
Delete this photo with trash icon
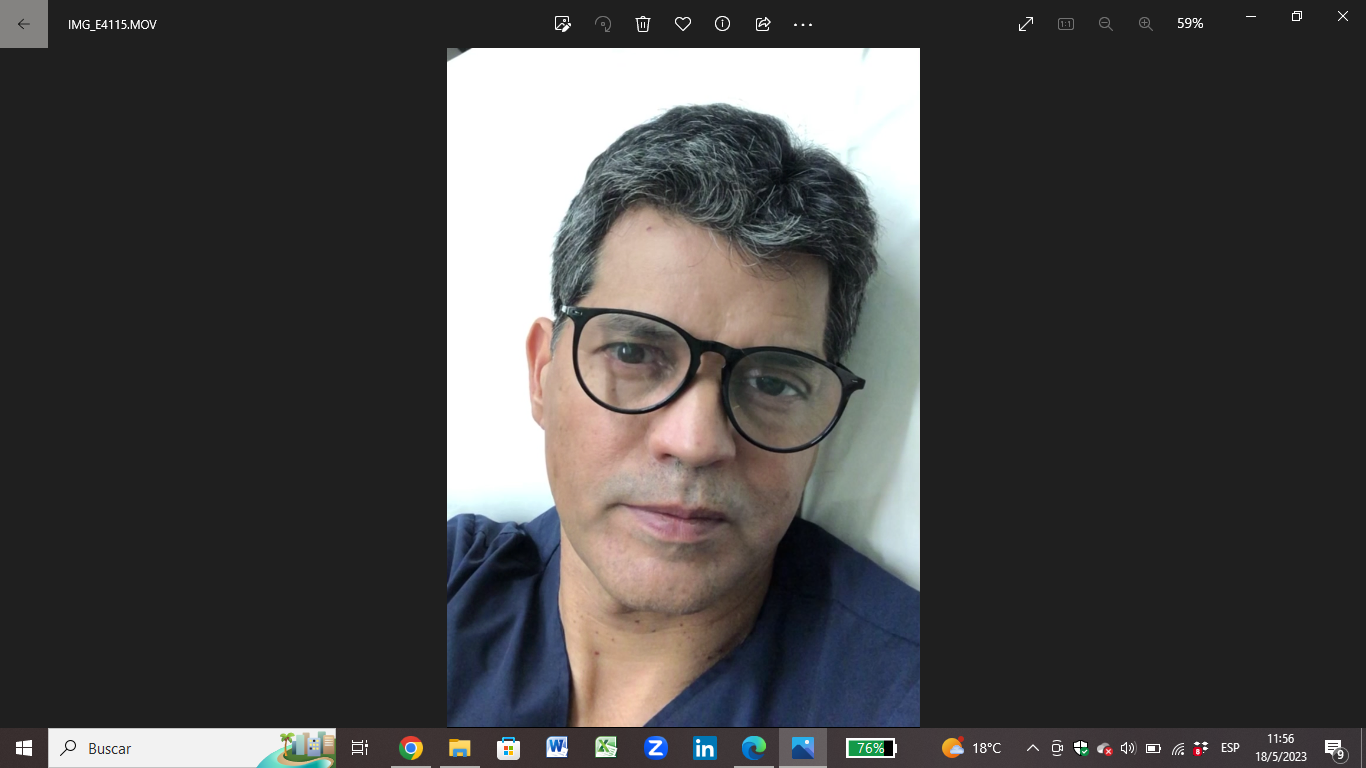[643, 24]
